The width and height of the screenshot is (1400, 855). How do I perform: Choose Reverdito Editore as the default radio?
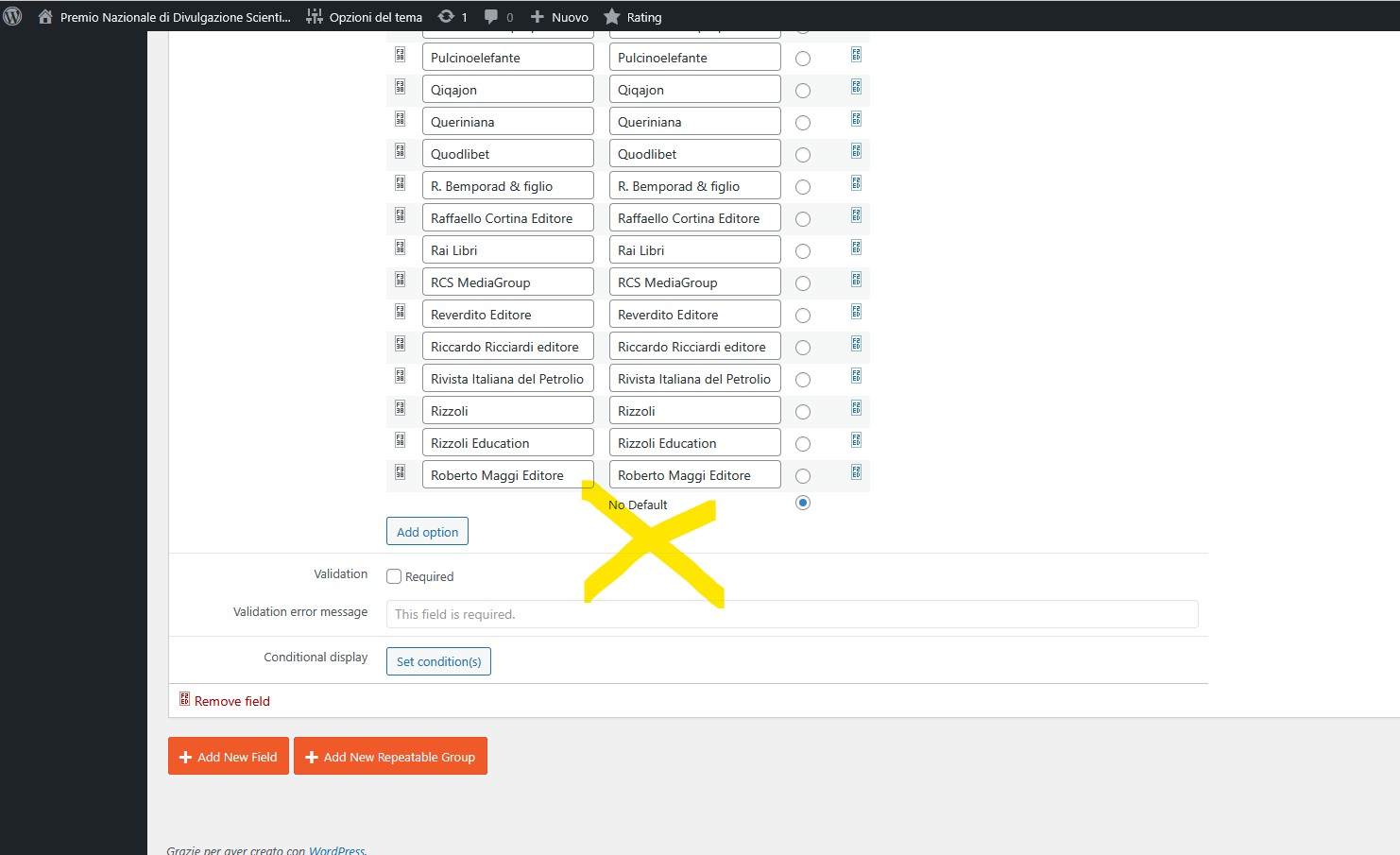[803, 316]
